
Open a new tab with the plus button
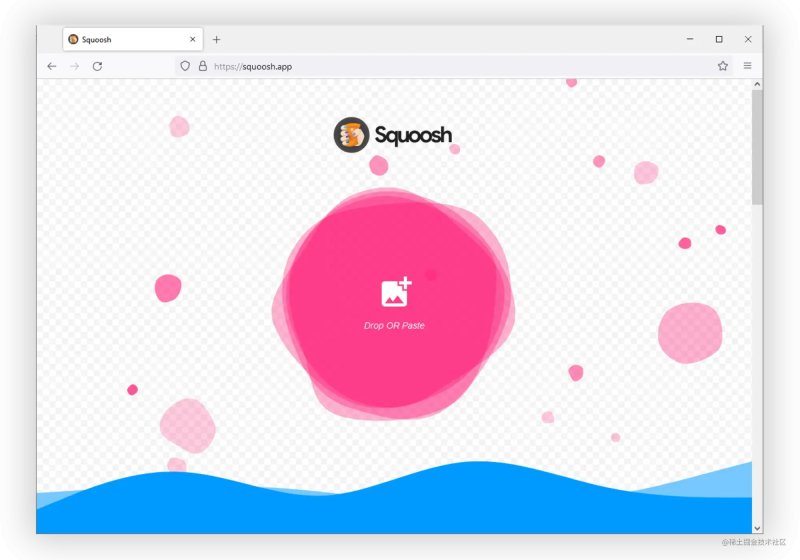coord(216,39)
